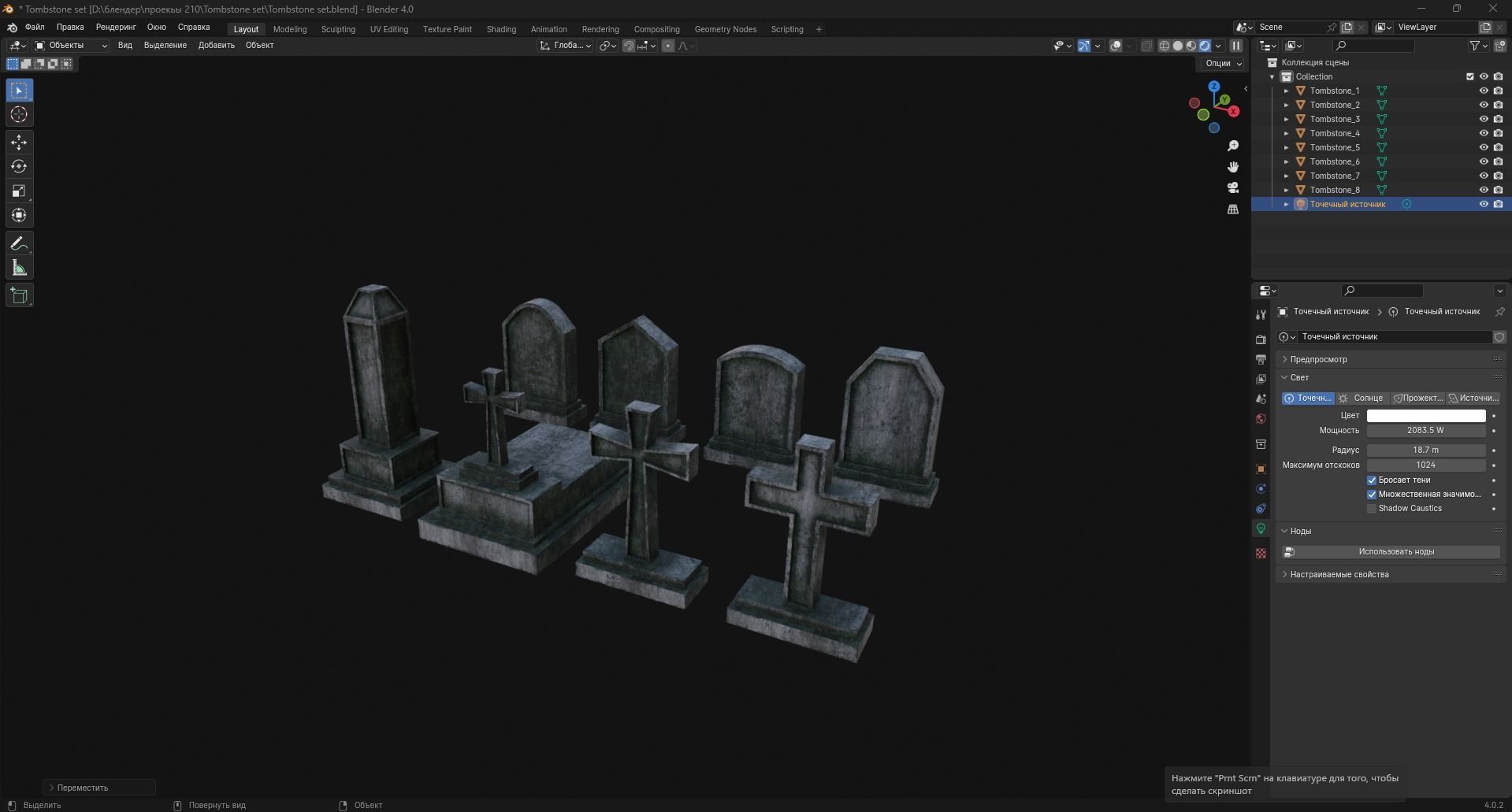Switch to the Modeling workspace tab

click(x=290, y=29)
